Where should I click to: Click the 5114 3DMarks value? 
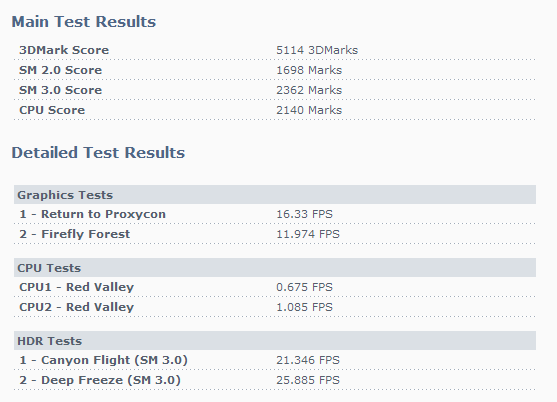tap(317, 50)
